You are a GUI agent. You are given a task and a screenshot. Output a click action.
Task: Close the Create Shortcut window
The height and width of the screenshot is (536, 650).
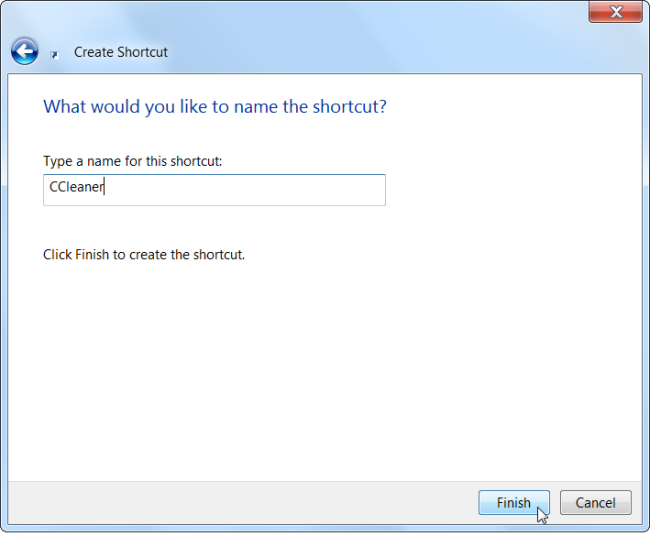pyautogui.click(x=615, y=12)
